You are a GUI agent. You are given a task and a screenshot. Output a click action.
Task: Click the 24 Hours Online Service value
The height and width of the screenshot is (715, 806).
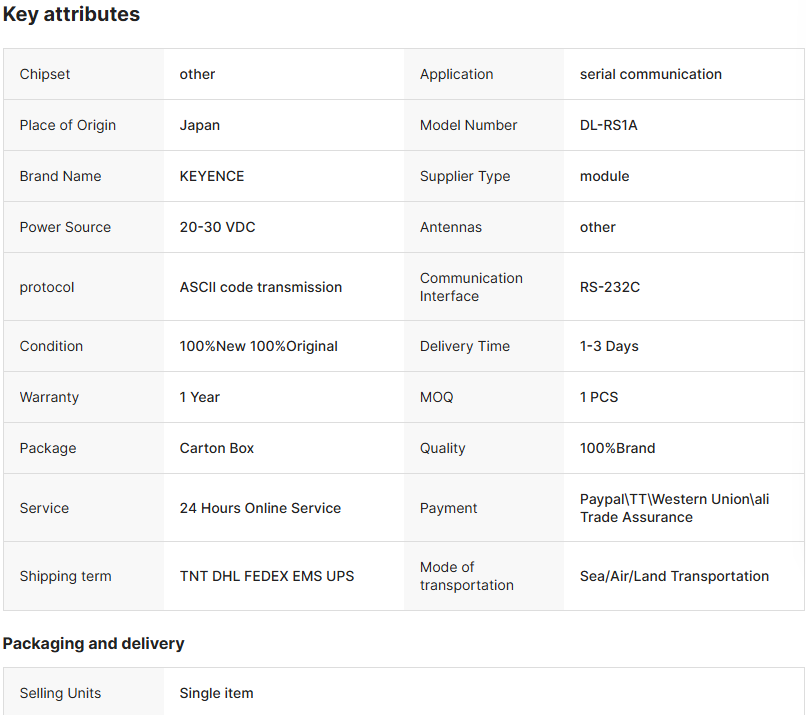(x=260, y=508)
